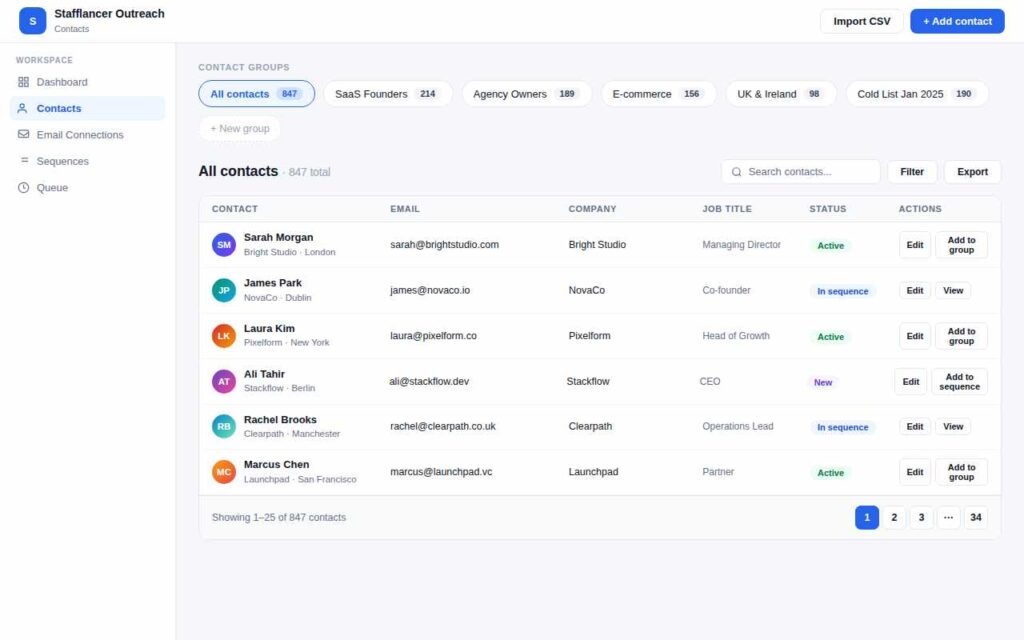
Task: Click Ali Tahir's AT avatar
Action: tap(223, 381)
